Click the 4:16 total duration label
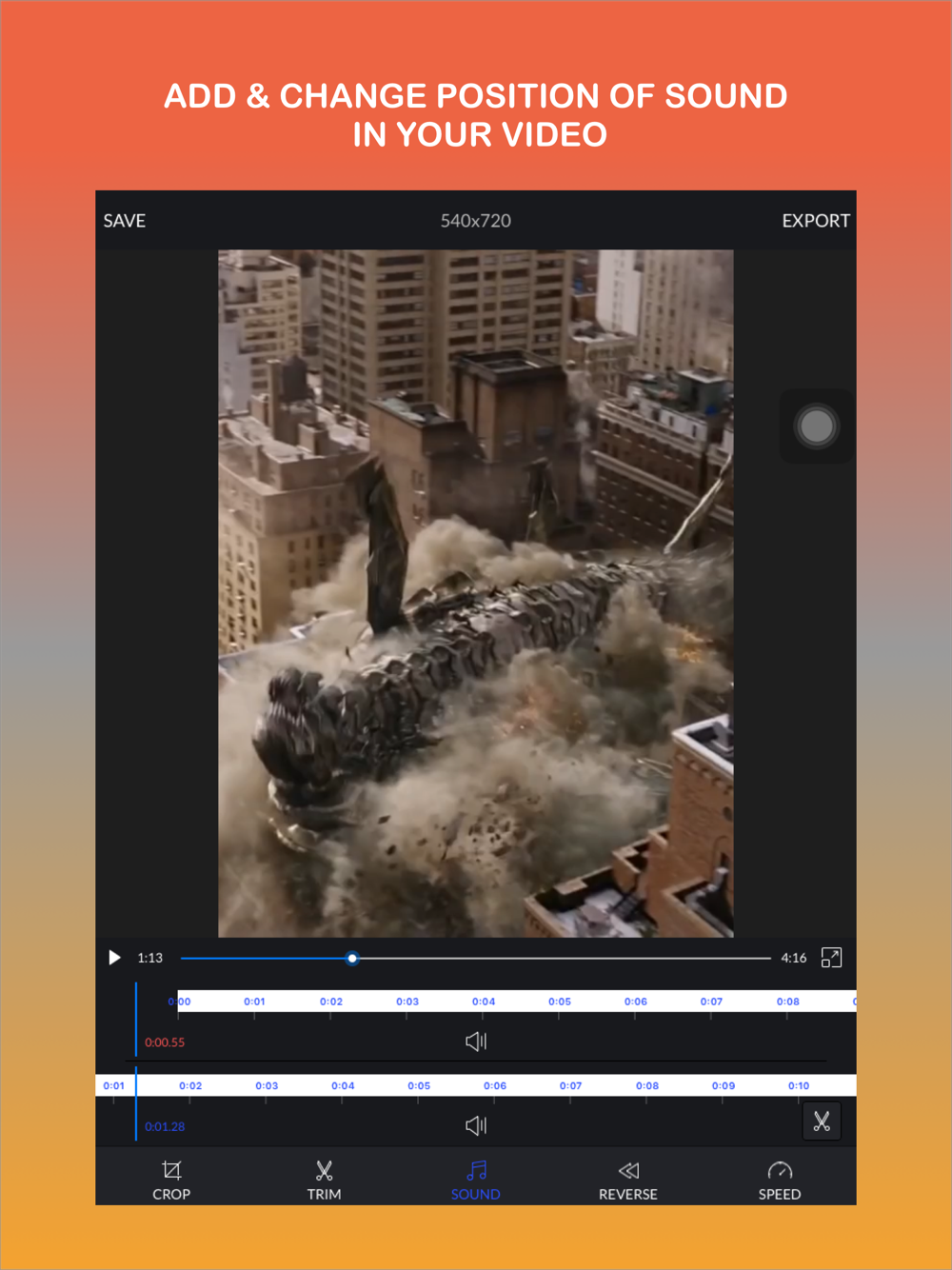 point(794,958)
